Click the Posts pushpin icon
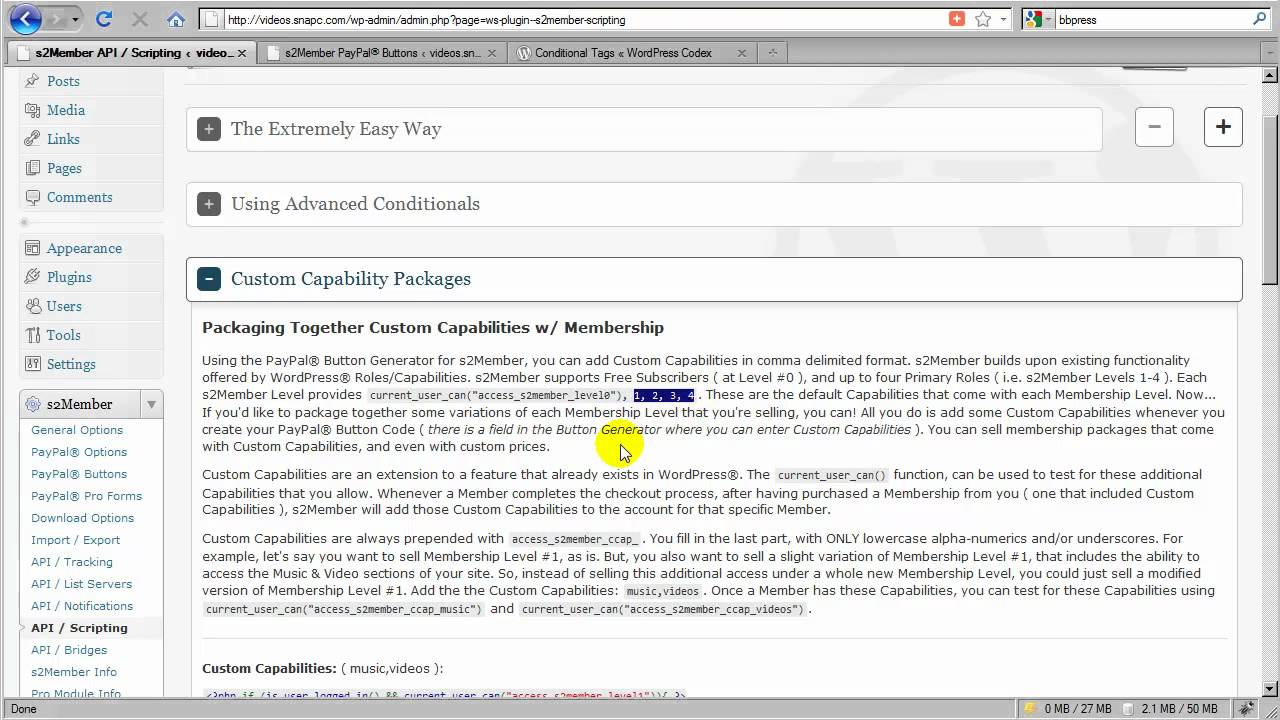This screenshot has height=720, width=1280. (33, 80)
